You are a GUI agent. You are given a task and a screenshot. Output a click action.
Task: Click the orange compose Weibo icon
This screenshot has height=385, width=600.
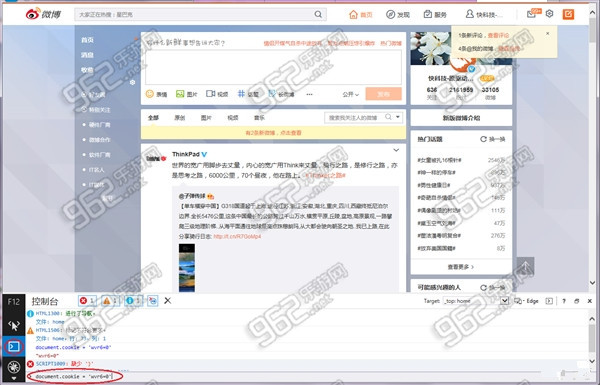click(568, 14)
